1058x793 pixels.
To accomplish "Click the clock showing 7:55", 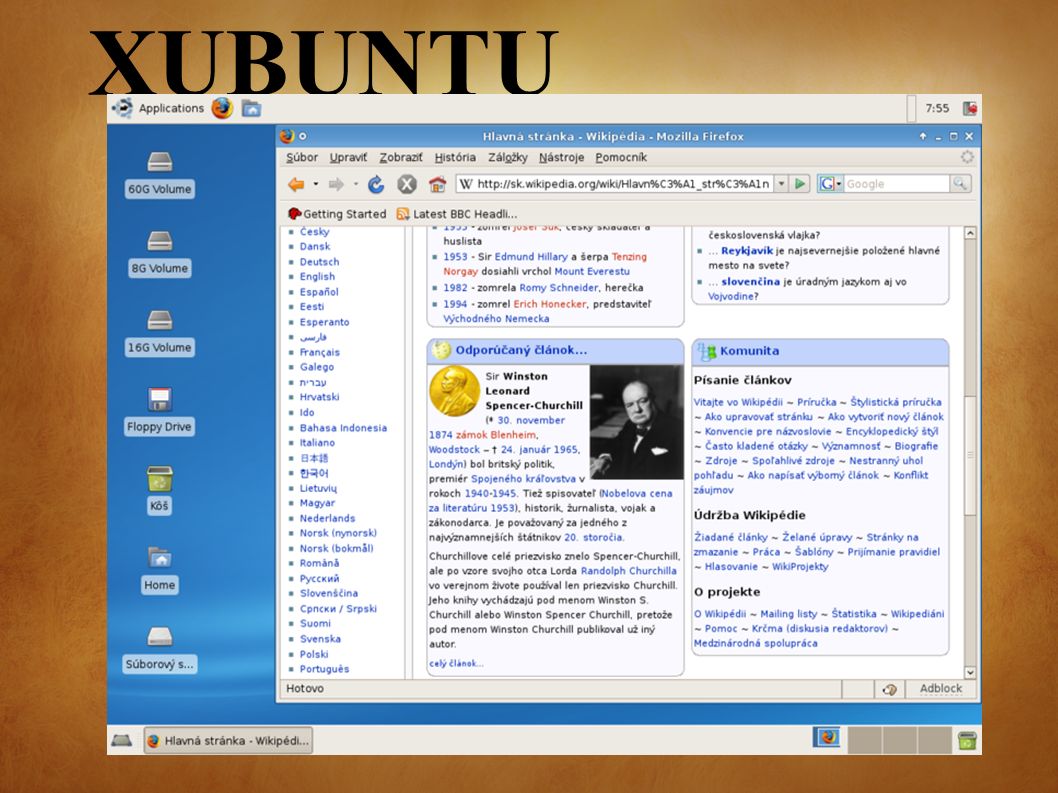I will [x=937, y=108].
